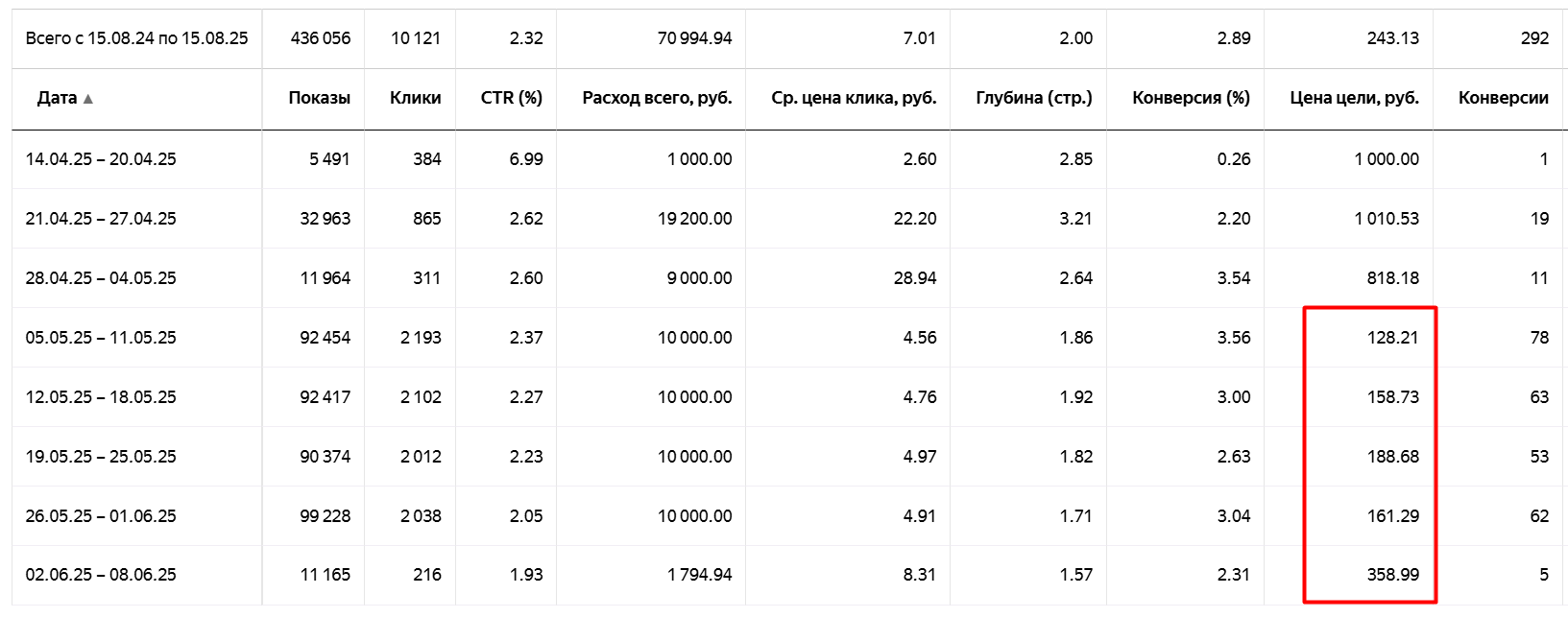Click the Конверсии column header

[1503, 98]
